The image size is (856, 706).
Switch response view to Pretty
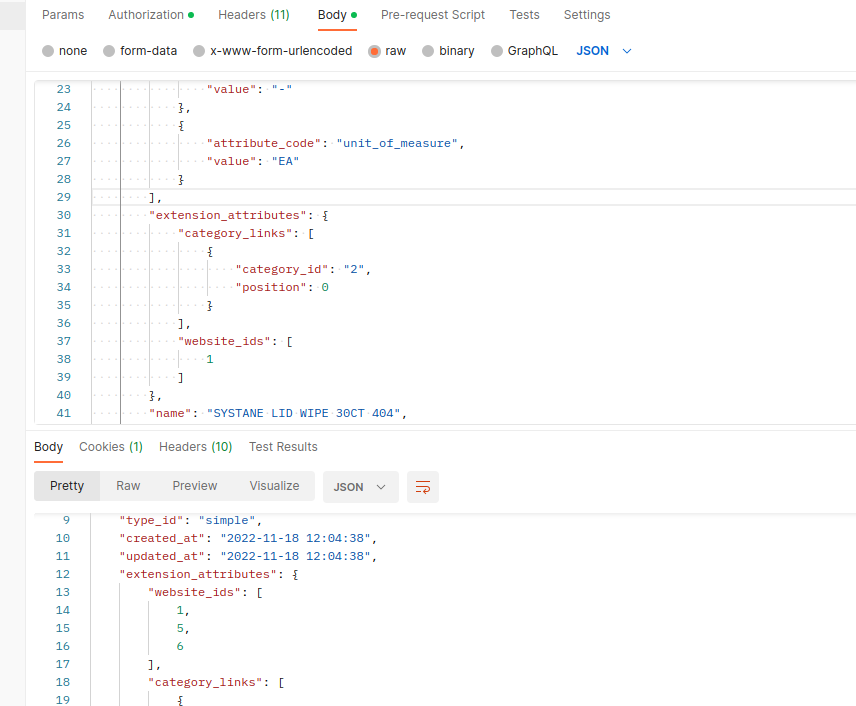pyautogui.click(x=67, y=486)
